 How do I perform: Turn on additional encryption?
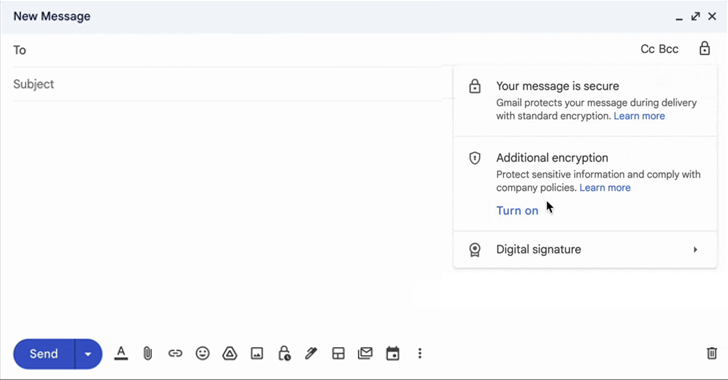coord(517,210)
